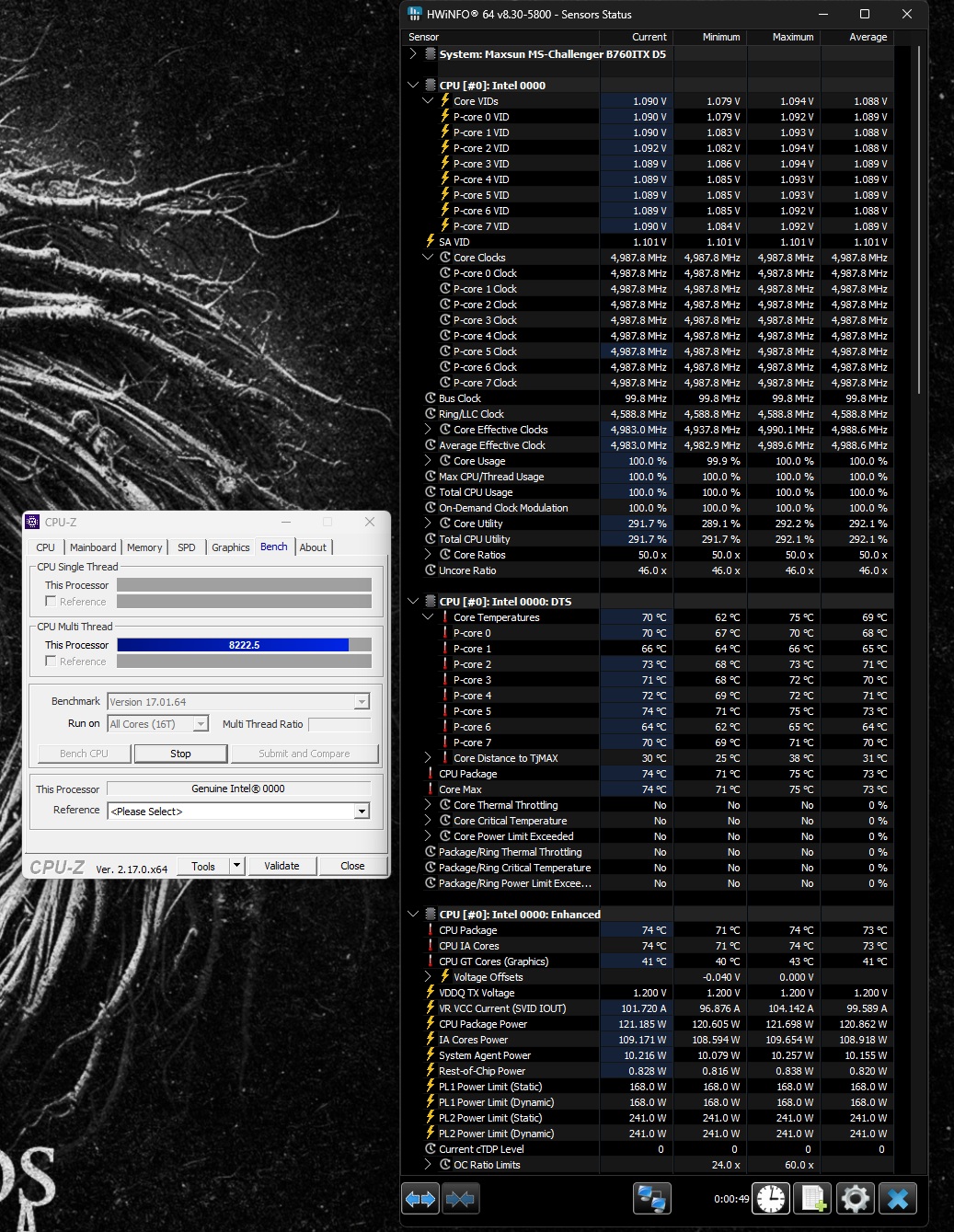
Task: Click the save log file icon
Action: [813, 1199]
